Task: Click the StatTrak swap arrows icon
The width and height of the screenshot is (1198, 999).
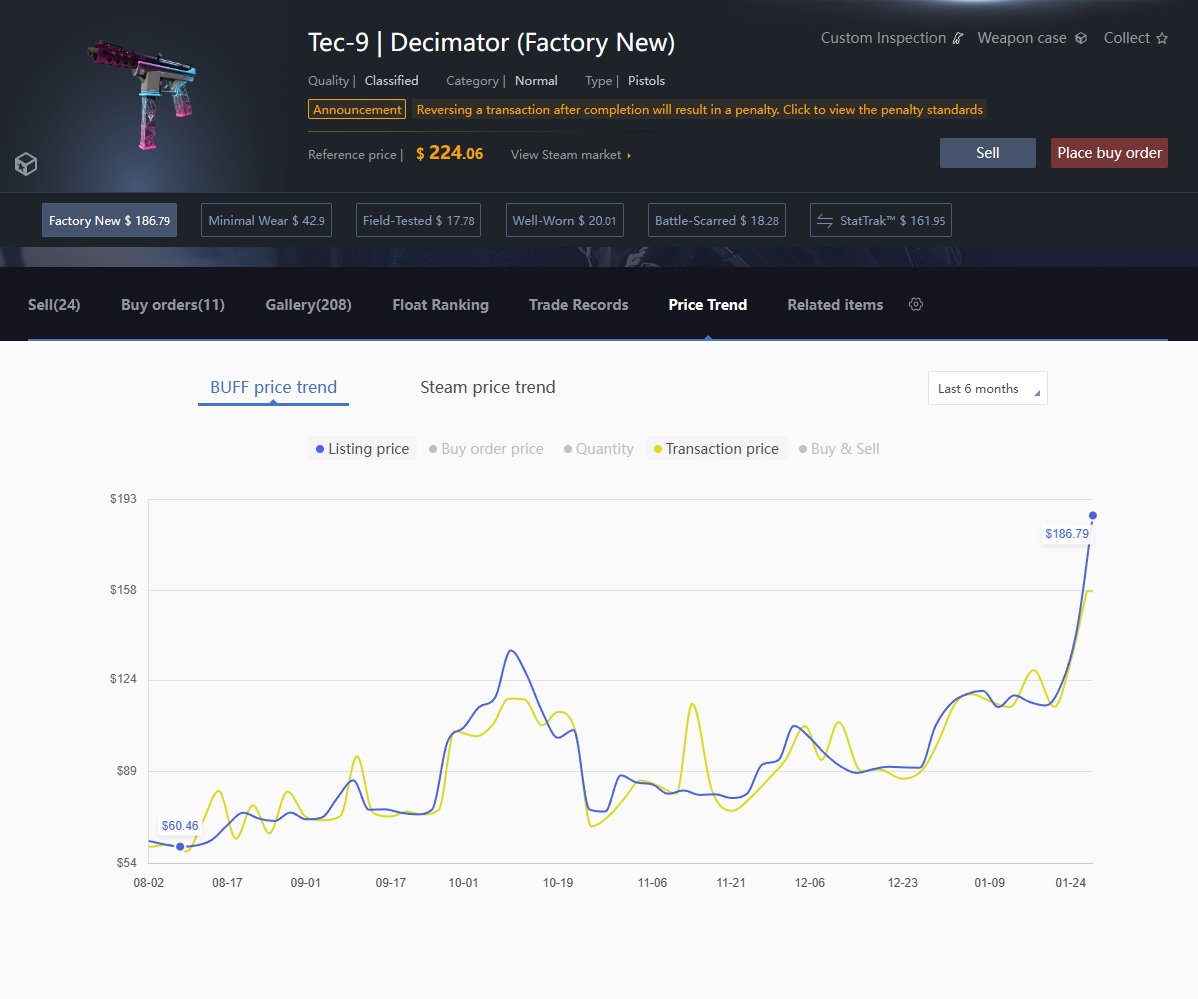Action: click(824, 221)
